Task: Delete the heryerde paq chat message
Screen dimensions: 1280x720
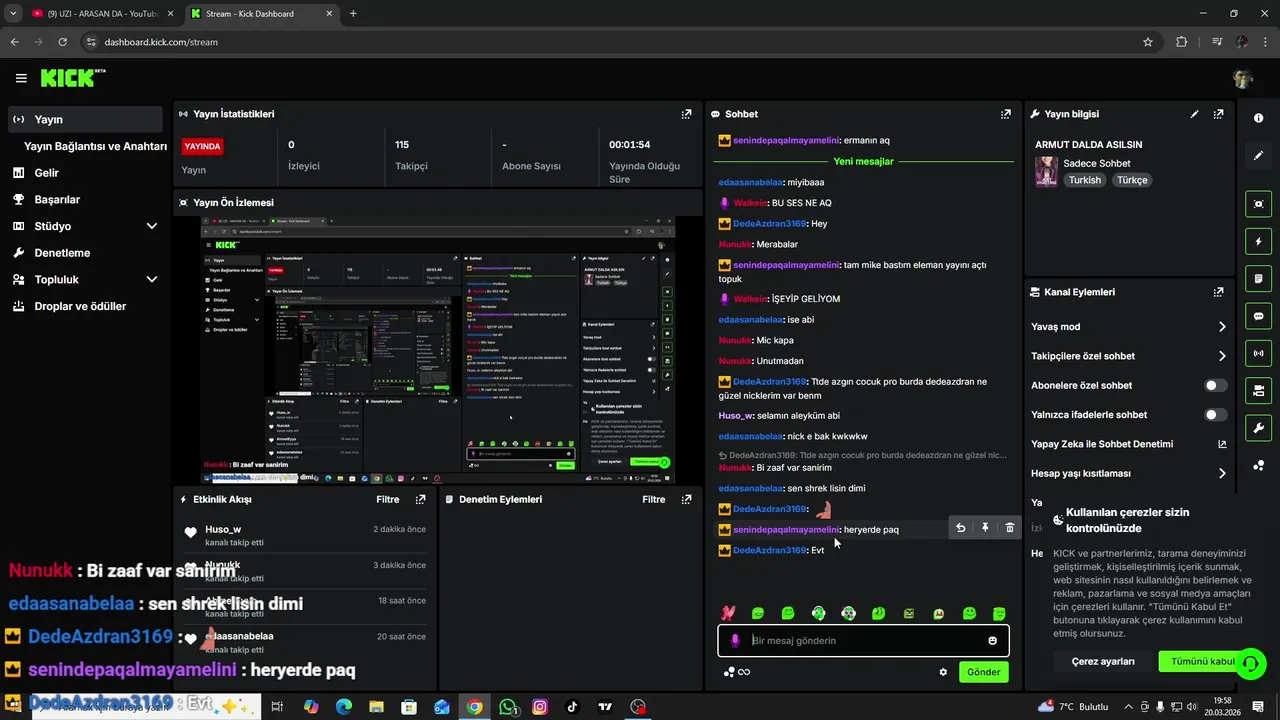Action: click(x=1009, y=528)
